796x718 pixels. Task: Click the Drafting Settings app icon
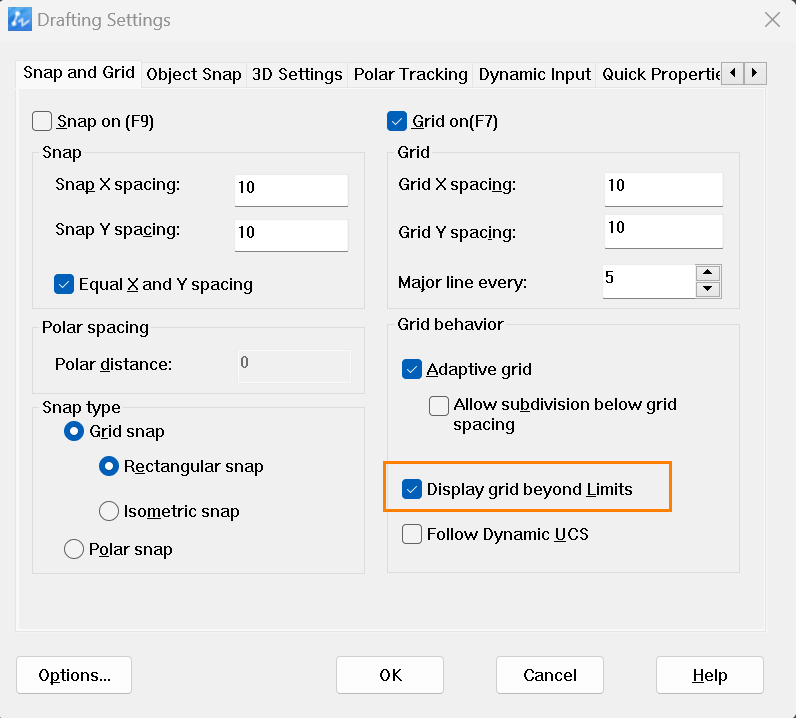tap(20, 20)
